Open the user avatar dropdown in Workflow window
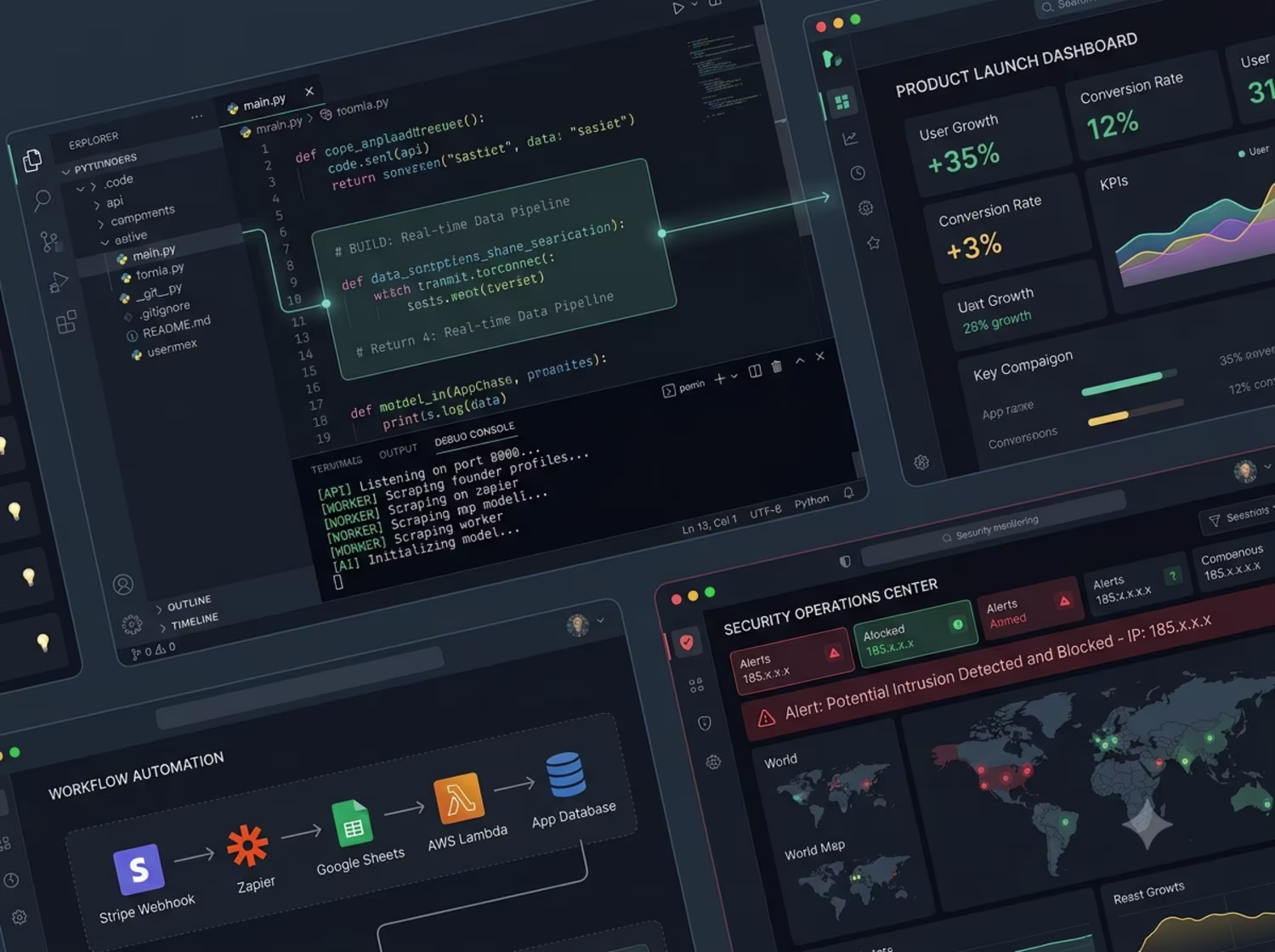1275x952 pixels. (x=600, y=620)
